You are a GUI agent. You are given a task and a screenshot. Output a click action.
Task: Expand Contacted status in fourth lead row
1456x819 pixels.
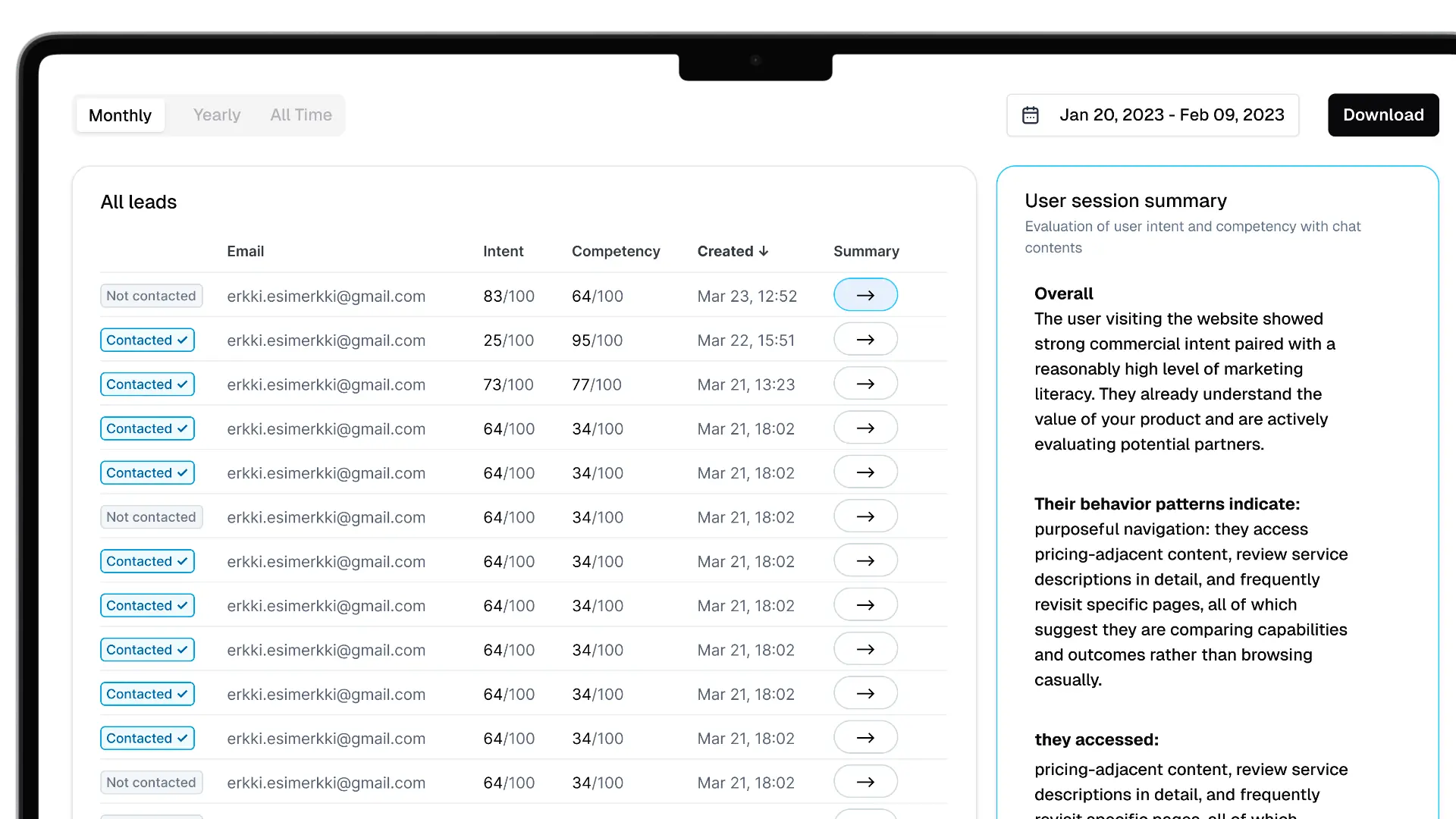pos(147,428)
